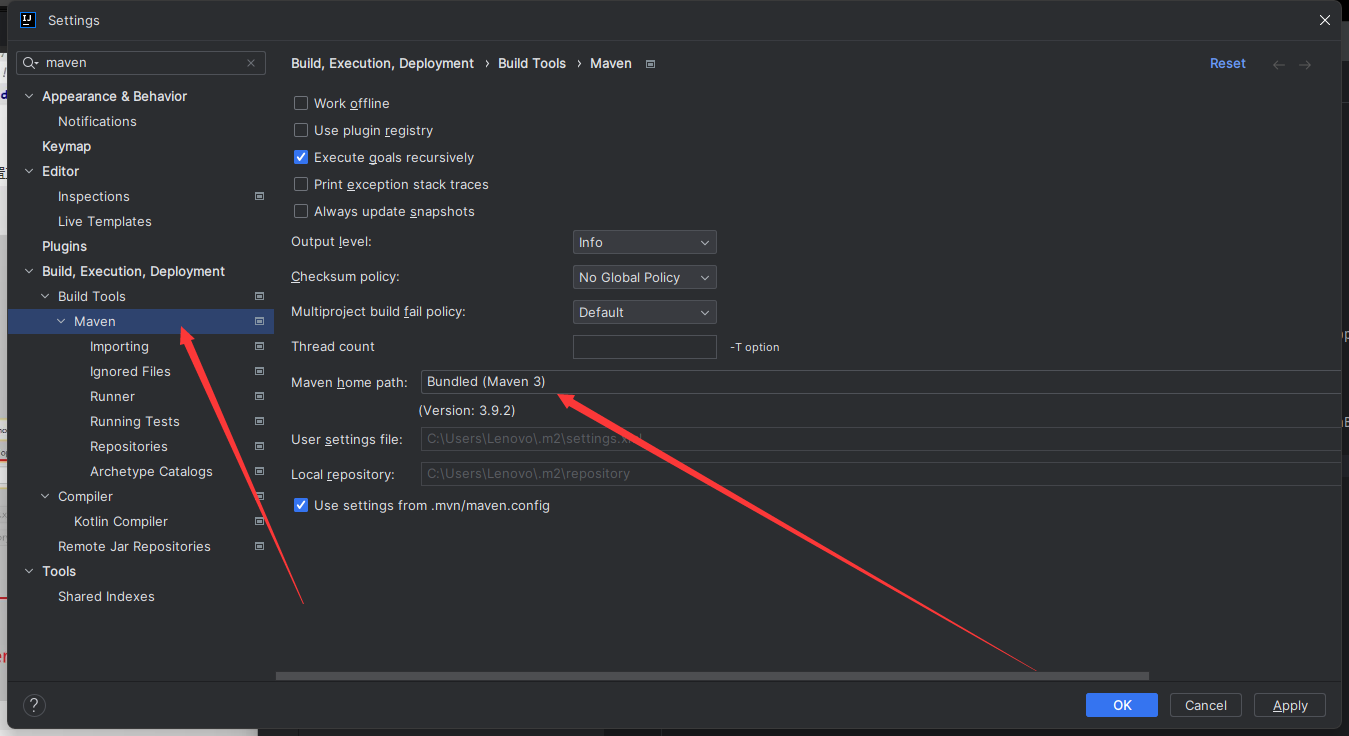The width and height of the screenshot is (1349, 736).
Task: Select Keymap in settings tree
Action: [x=66, y=146]
